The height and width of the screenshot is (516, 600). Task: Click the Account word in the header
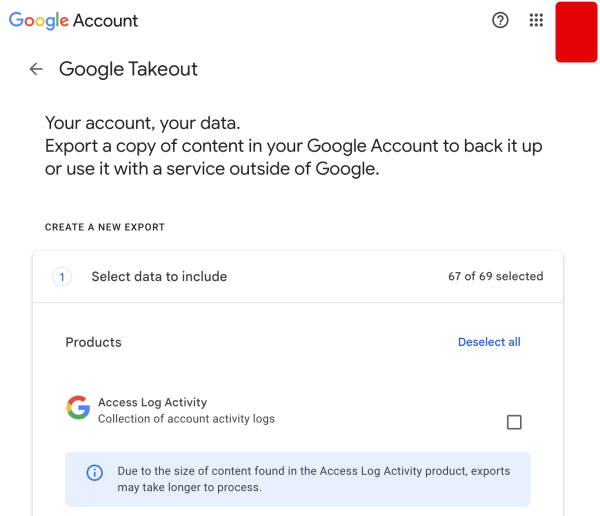coord(105,20)
